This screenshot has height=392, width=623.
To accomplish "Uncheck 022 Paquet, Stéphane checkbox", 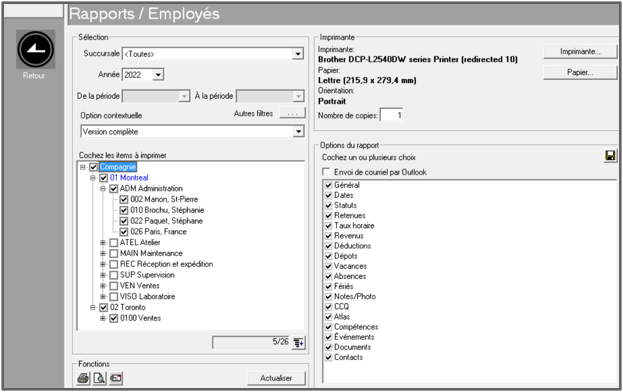I will pyautogui.click(x=124, y=221).
